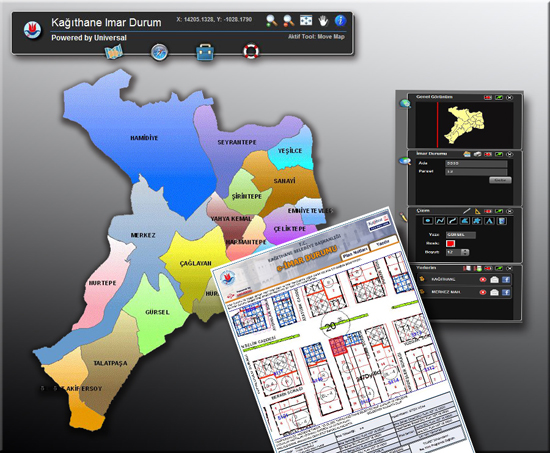This screenshot has height=453, width=550.
Task: Share Kağıthane row on Facebook
Action: pyautogui.click(x=506, y=280)
